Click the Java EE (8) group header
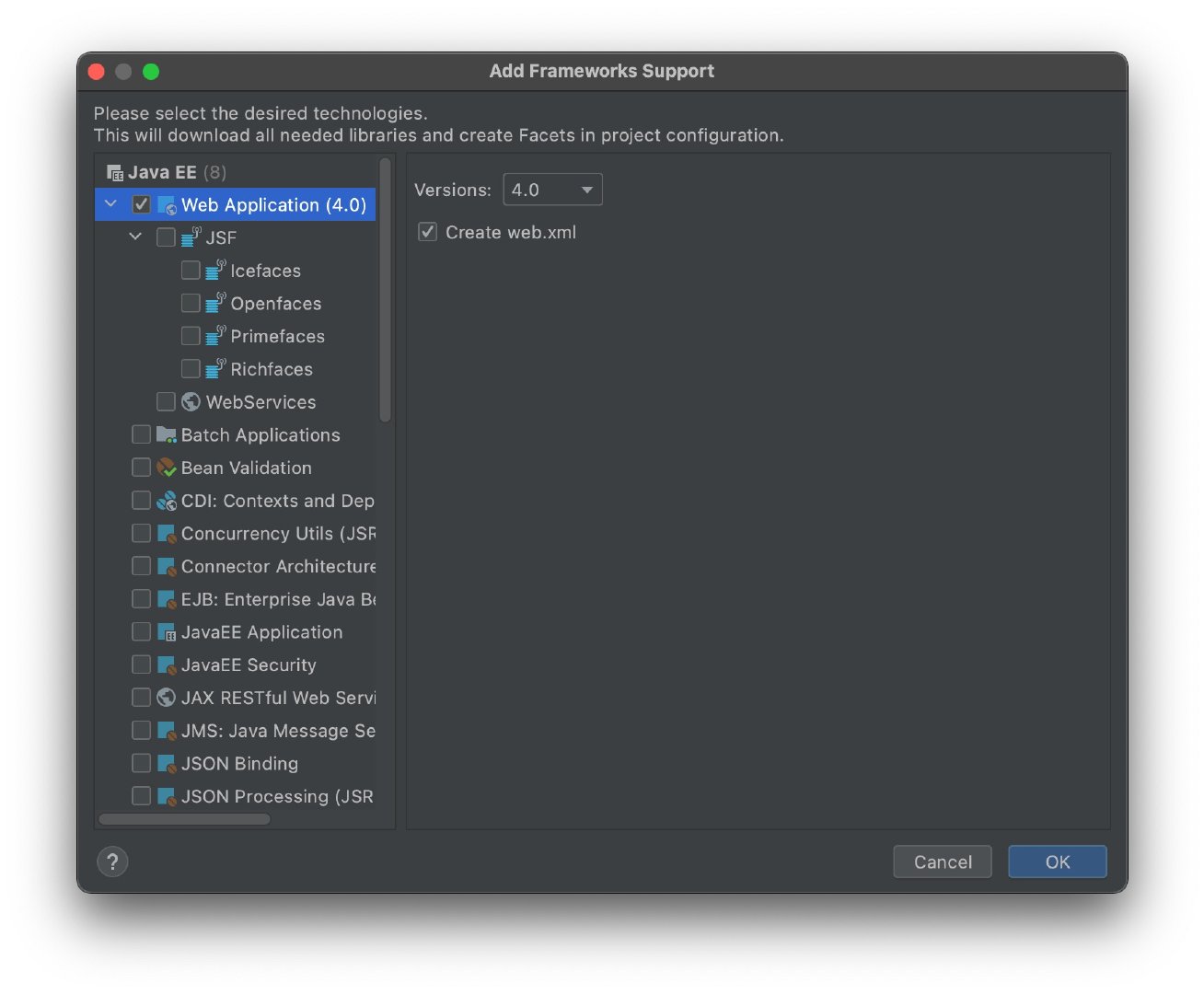 [167, 172]
